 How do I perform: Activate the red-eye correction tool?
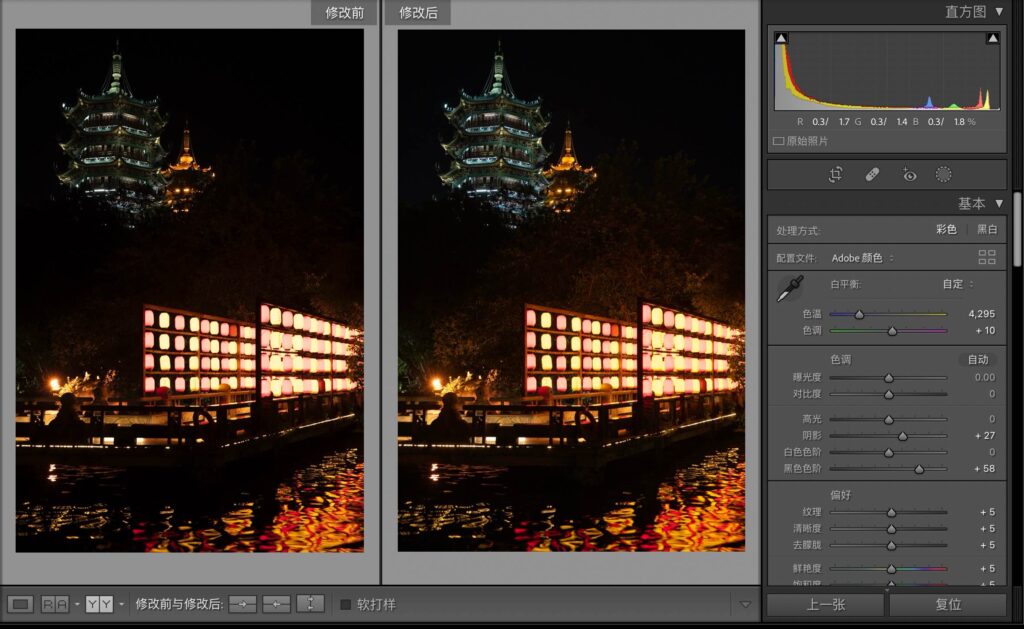click(908, 175)
